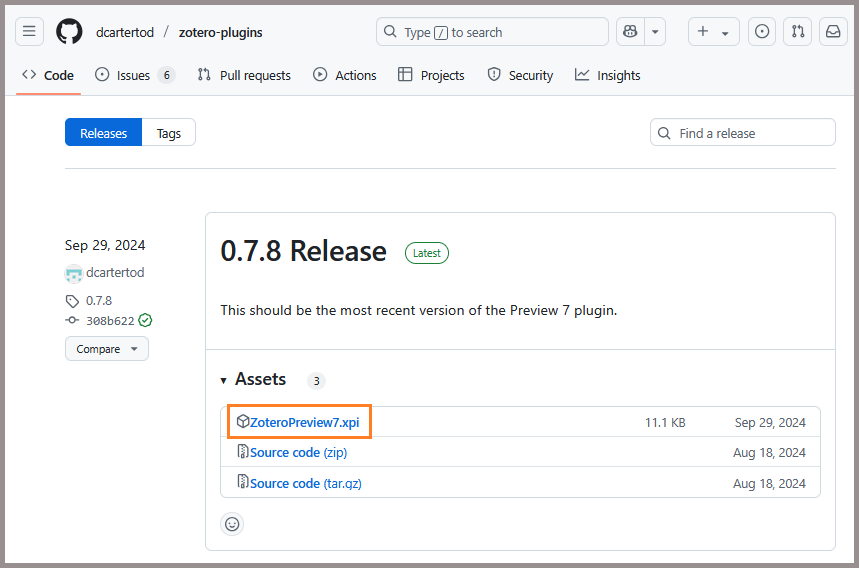
Task: Open the hamburger navigation menu
Action: point(29,32)
